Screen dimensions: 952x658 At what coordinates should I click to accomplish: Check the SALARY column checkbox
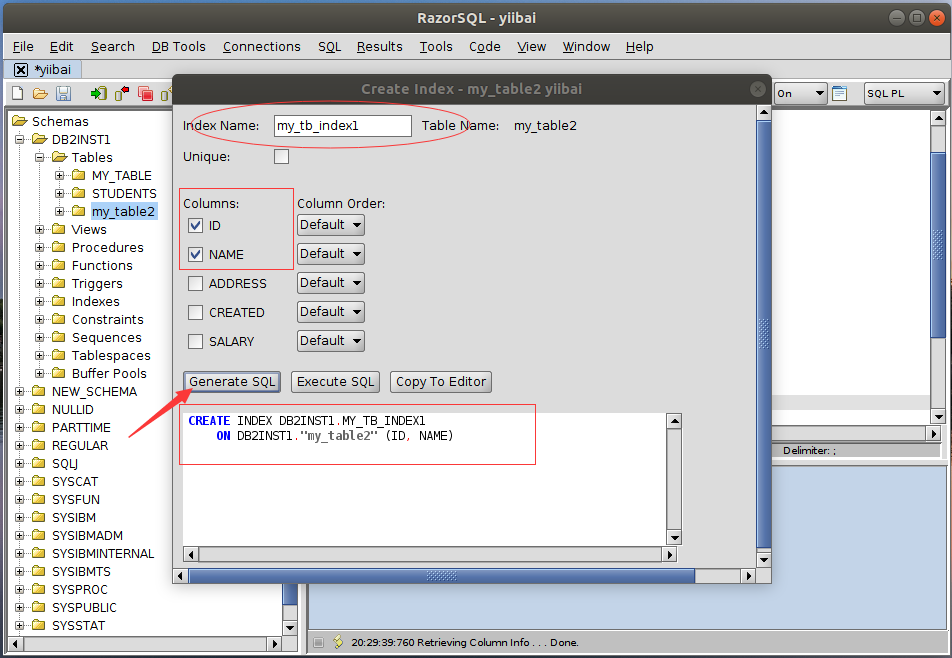[x=196, y=341]
